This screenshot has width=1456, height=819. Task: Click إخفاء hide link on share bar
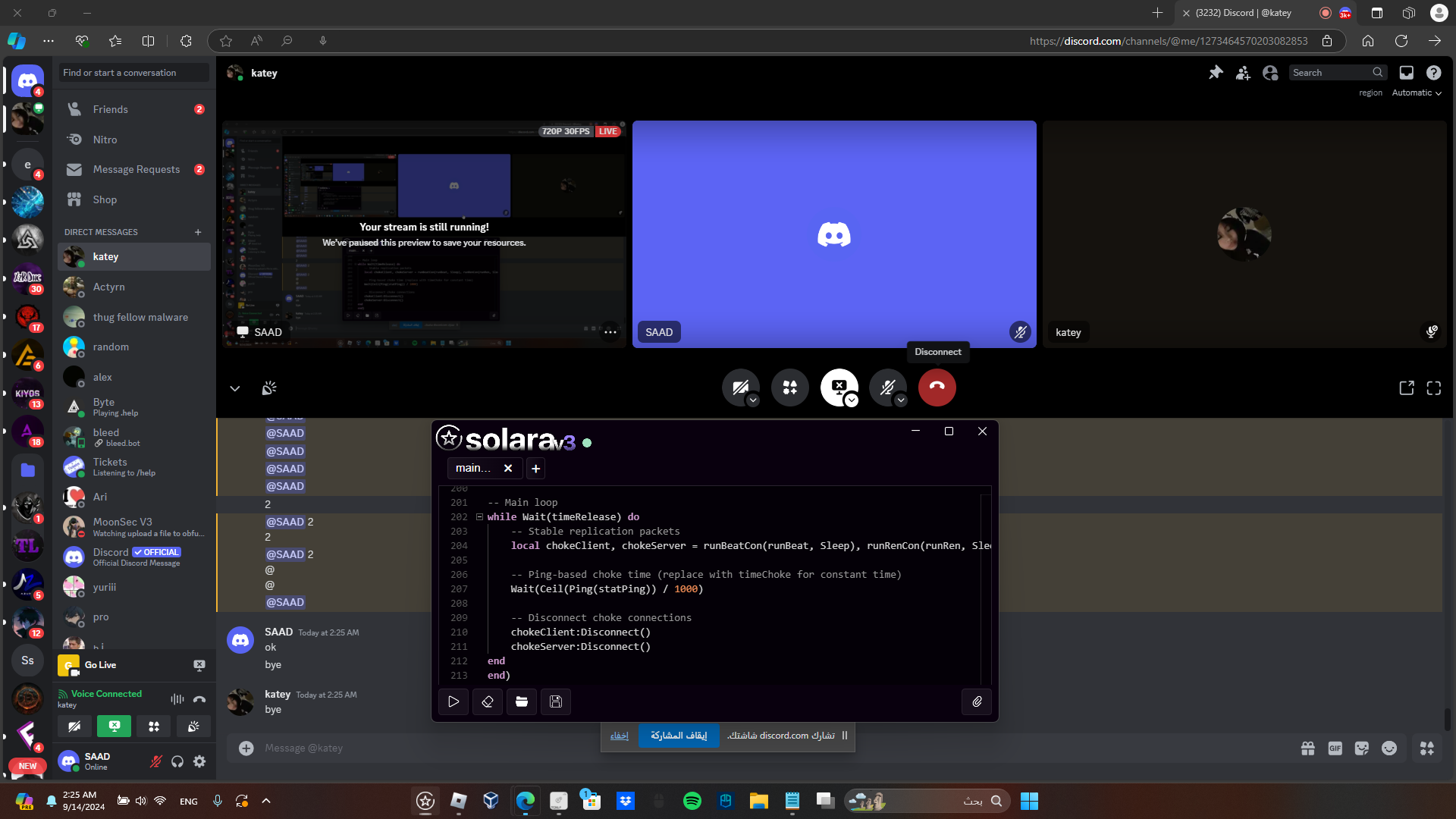[620, 736]
